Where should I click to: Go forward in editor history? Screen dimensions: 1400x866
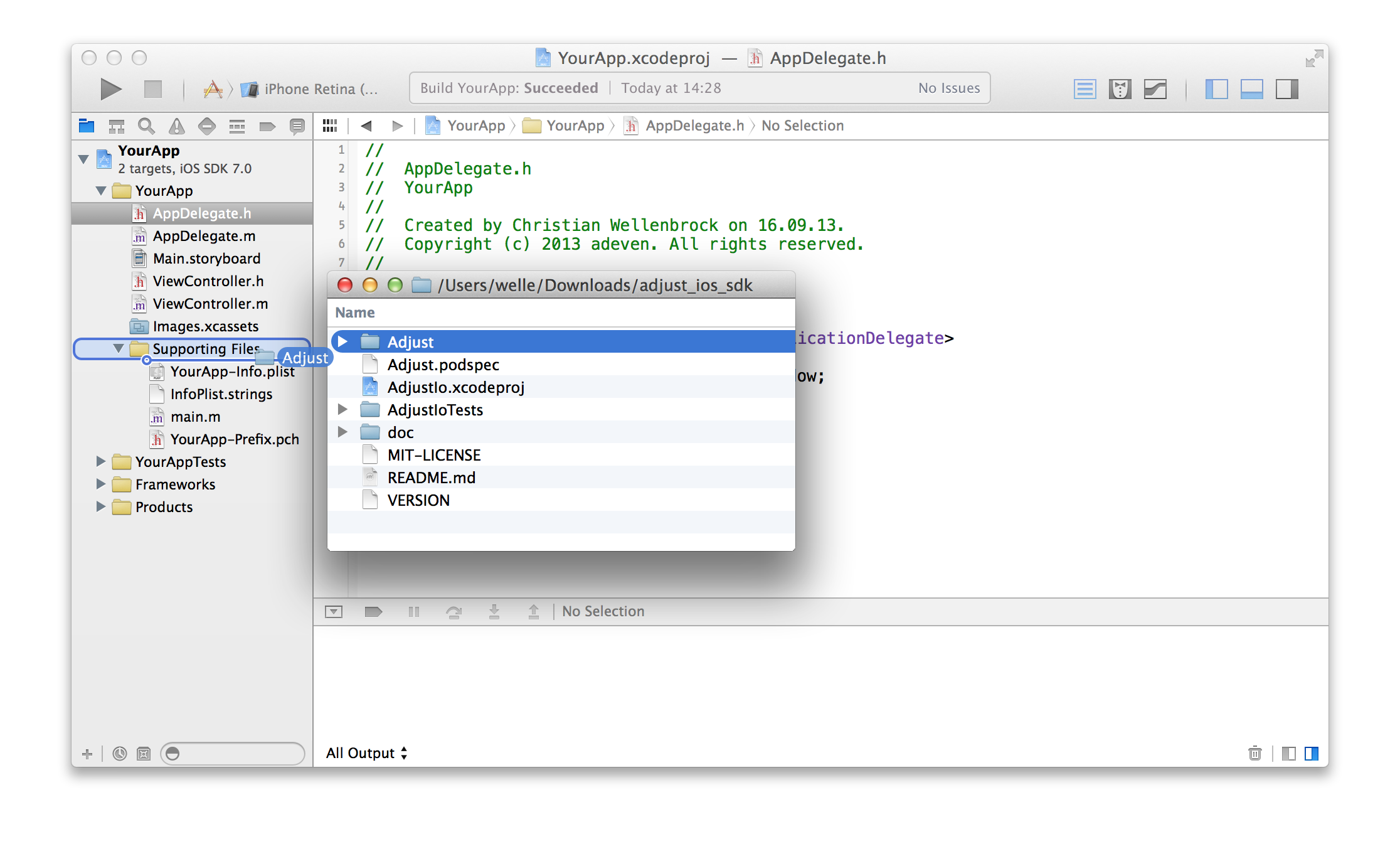click(x=397, y=126)
